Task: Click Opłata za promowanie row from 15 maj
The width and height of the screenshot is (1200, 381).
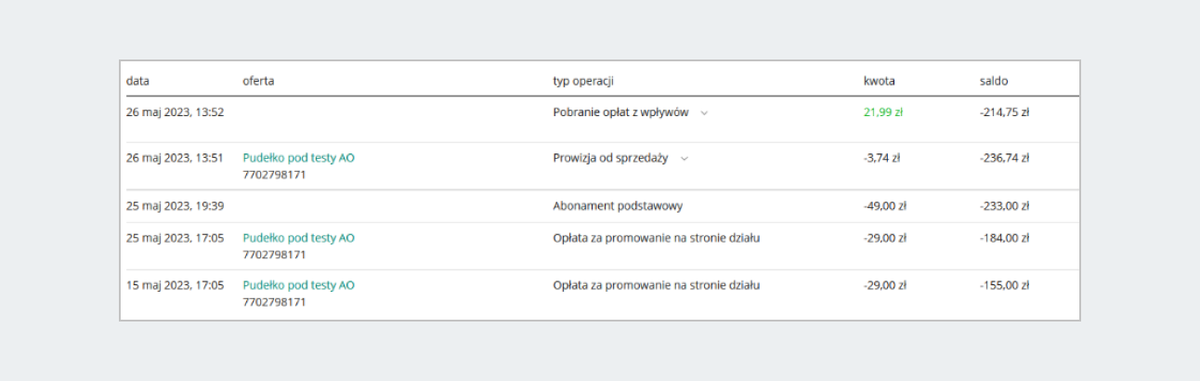Action: (x=600, y=294)
